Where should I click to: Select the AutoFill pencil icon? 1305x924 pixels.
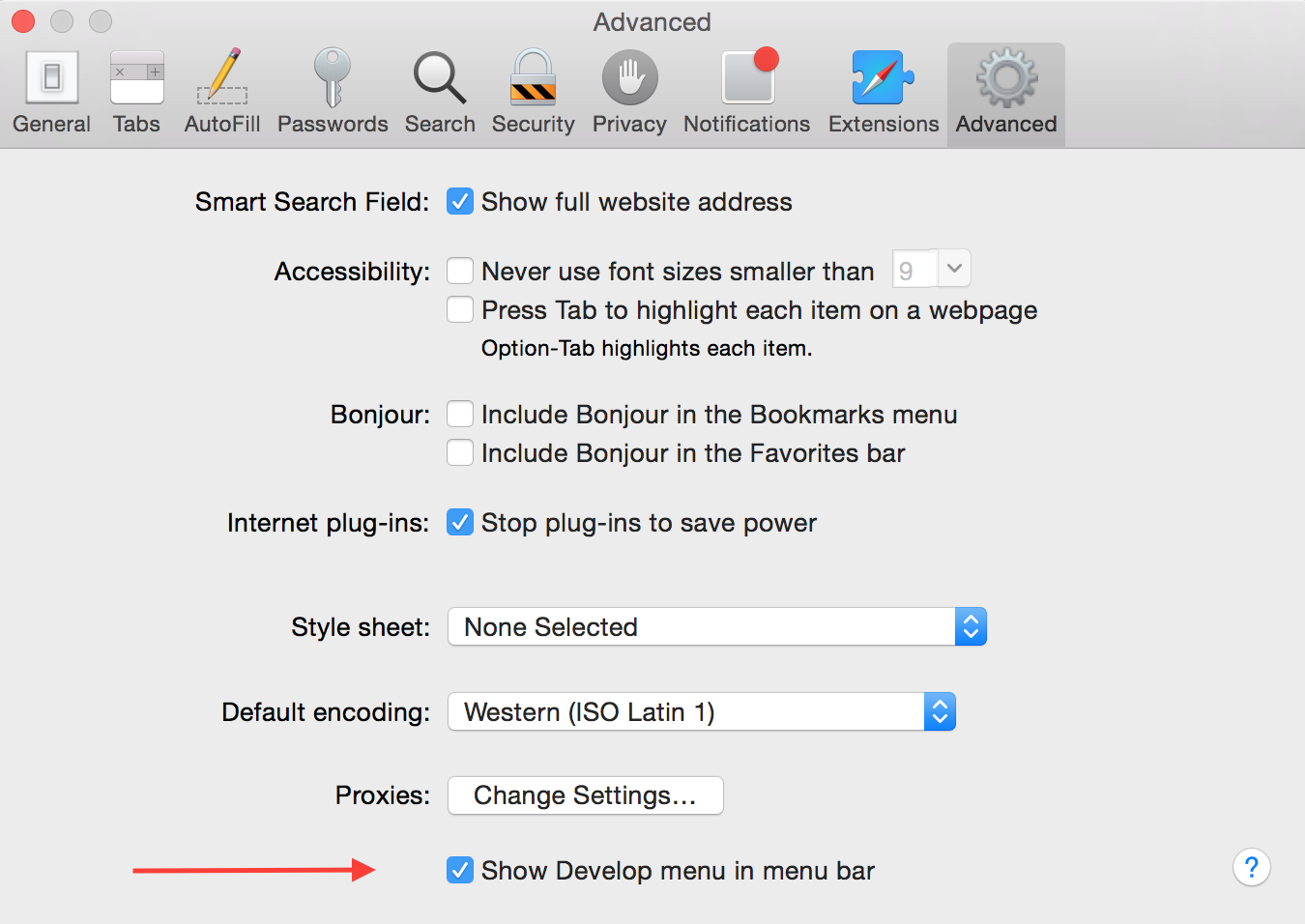click(222, 77)
